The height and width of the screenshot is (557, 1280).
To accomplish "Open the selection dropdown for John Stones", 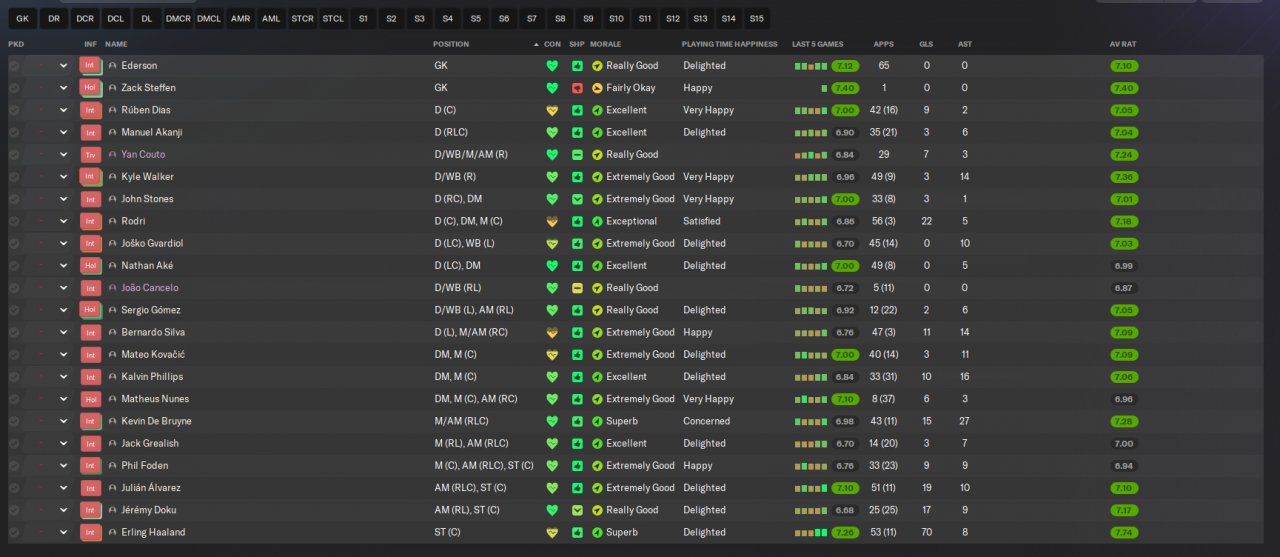I will coord(63,199).
